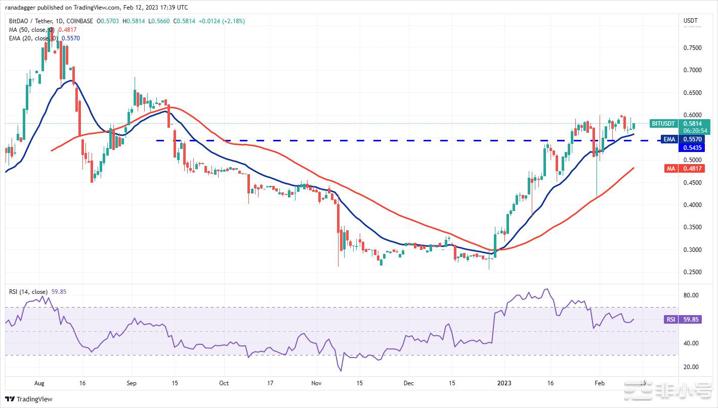Click the Aug label on time axis
This screenshot has height=408, width=718.
(40, 382)
